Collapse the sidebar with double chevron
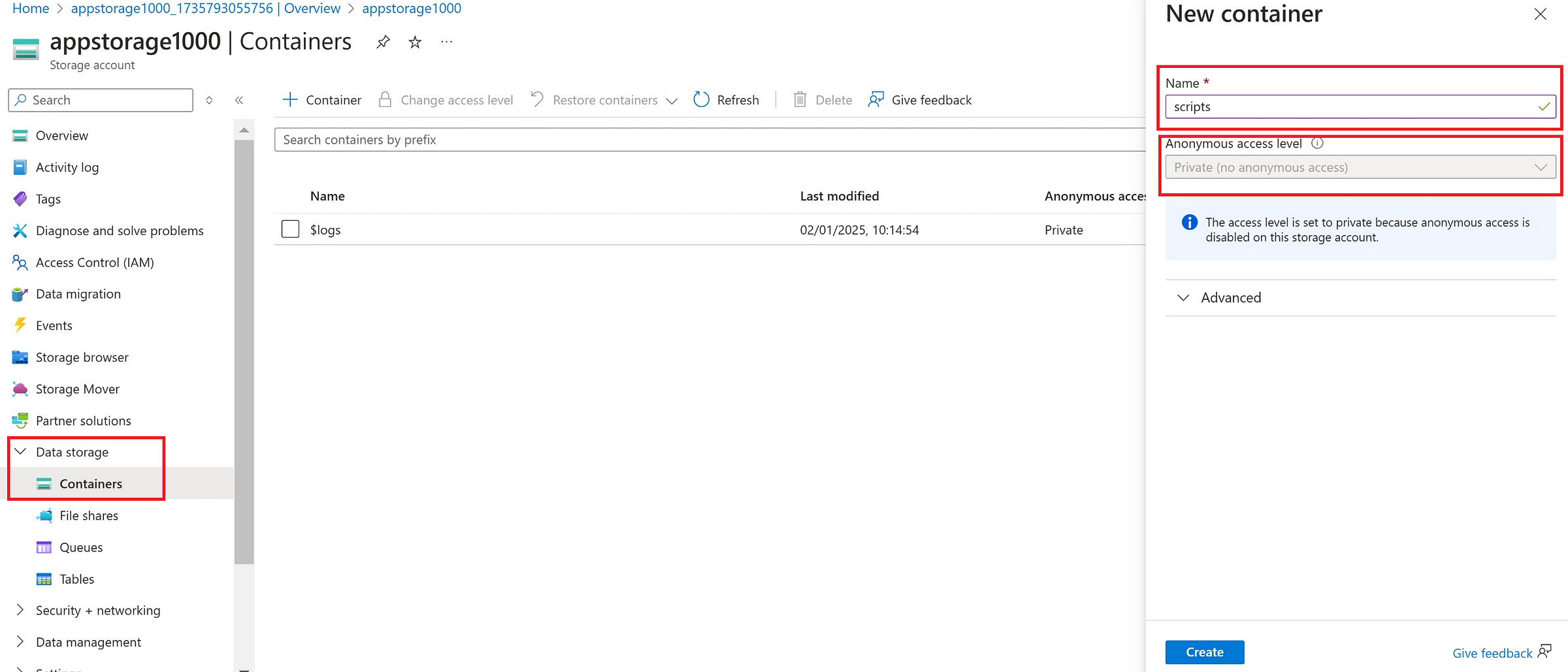This screenshot has width=1568, height=672. point(239,100)
